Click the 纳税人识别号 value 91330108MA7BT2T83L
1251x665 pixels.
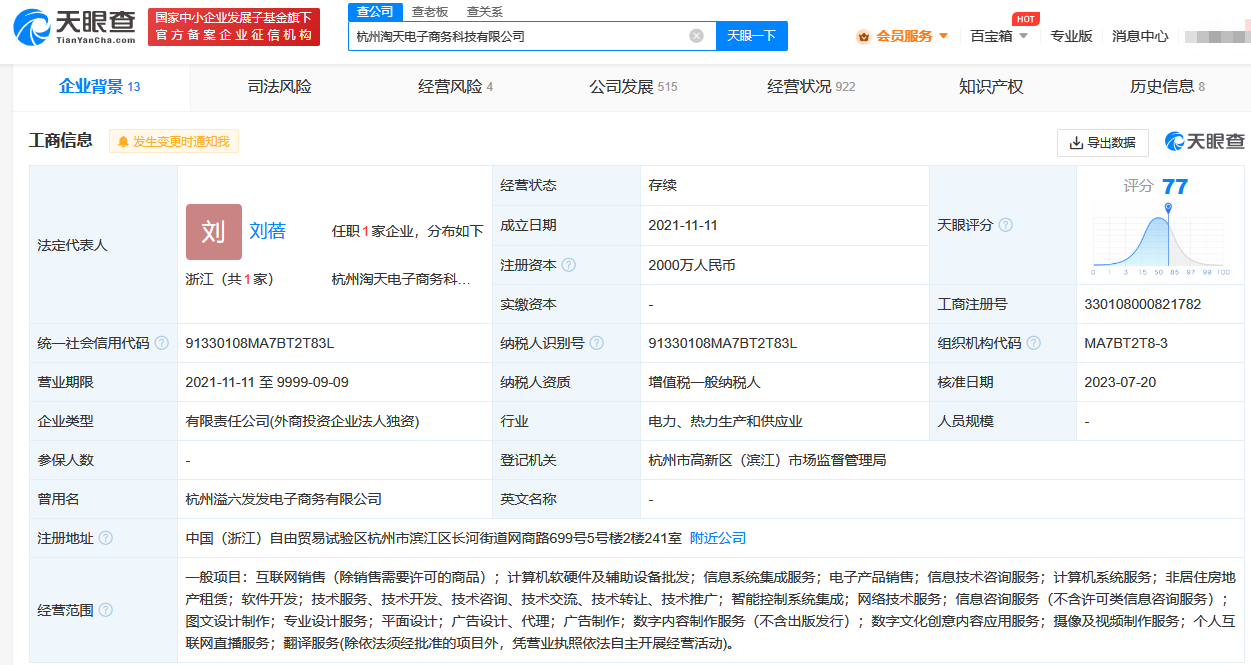click(x=723, y=343)
